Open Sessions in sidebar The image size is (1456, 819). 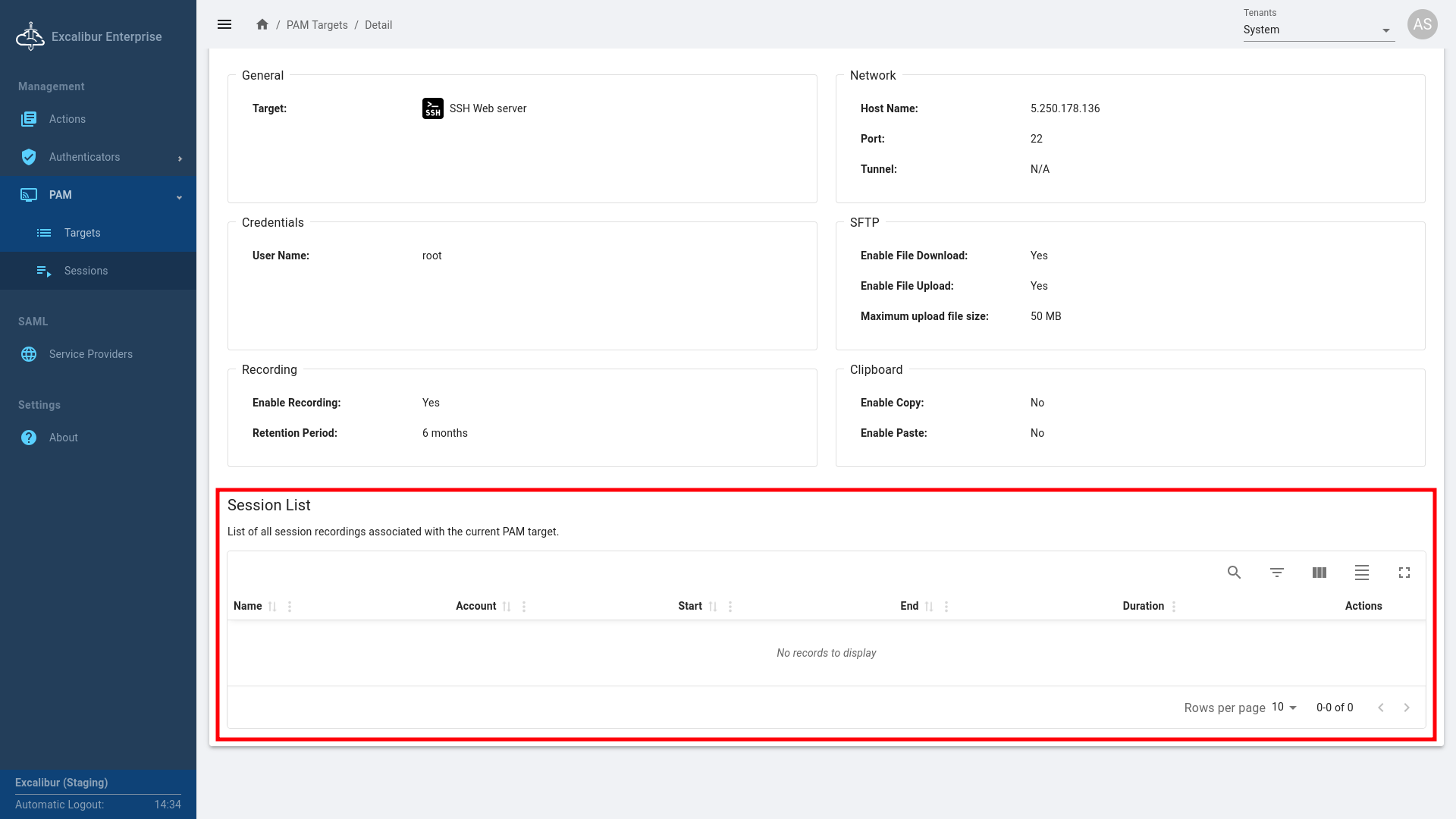pyautogui.click(x=86, y=271)
